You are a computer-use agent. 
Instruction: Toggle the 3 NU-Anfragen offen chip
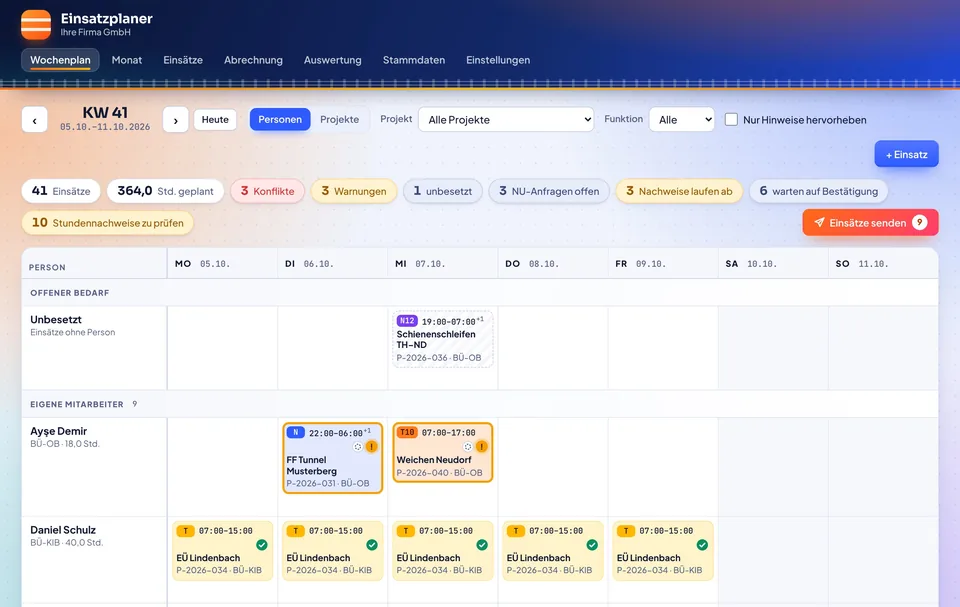click(549, 191)
